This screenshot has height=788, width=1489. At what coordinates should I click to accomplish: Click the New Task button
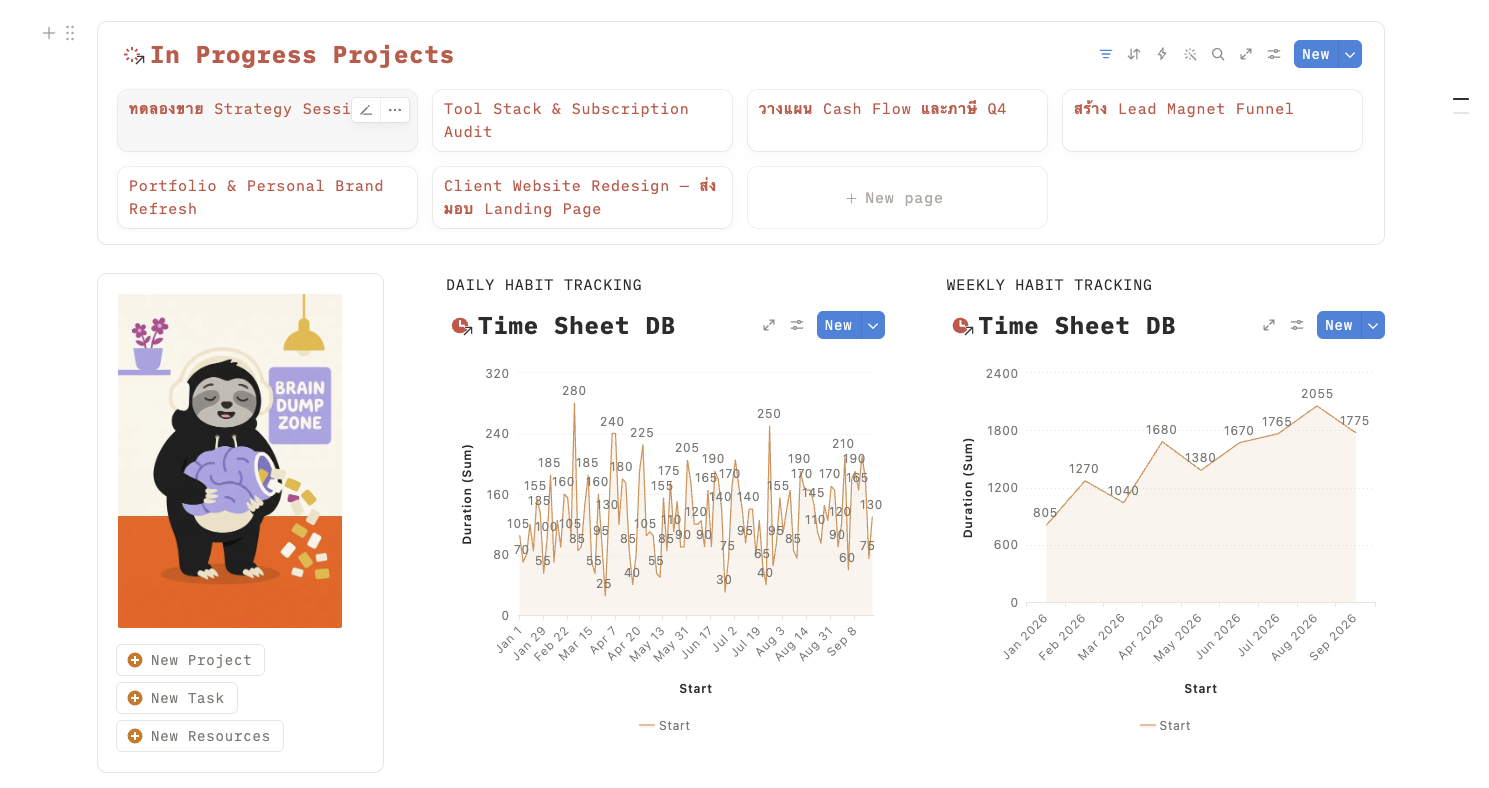tap(177, 698)
